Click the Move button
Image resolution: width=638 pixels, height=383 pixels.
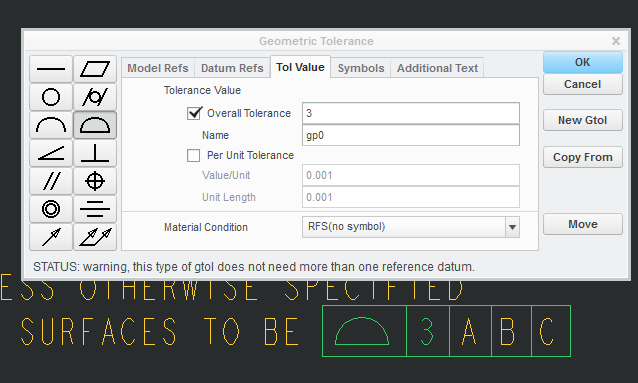(583, 224)
